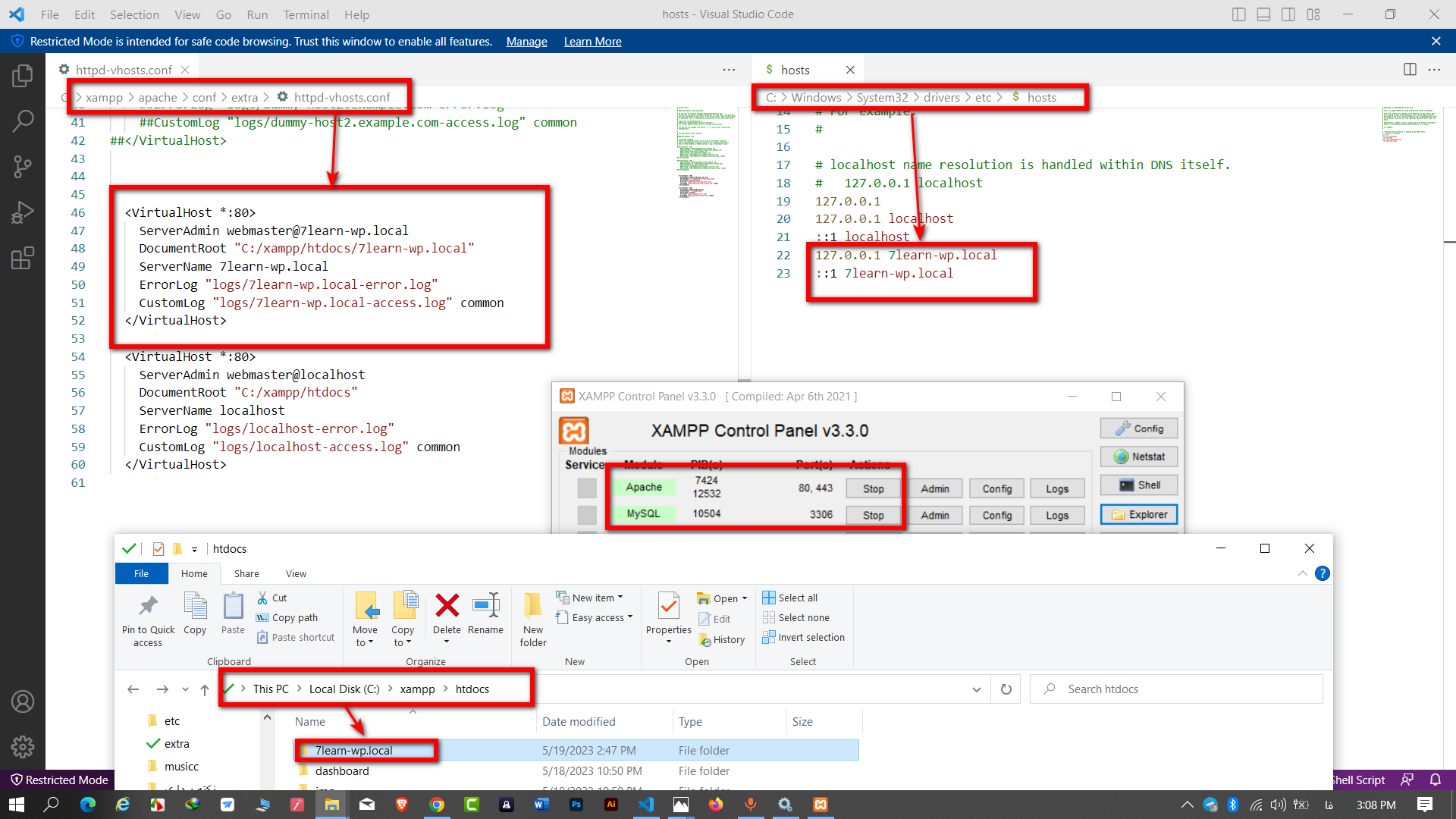Image resolution: width=1456 pixels, height=819 pixels.
Task: Stop the MySQL module in XAMPP
Action: (873, 516)
